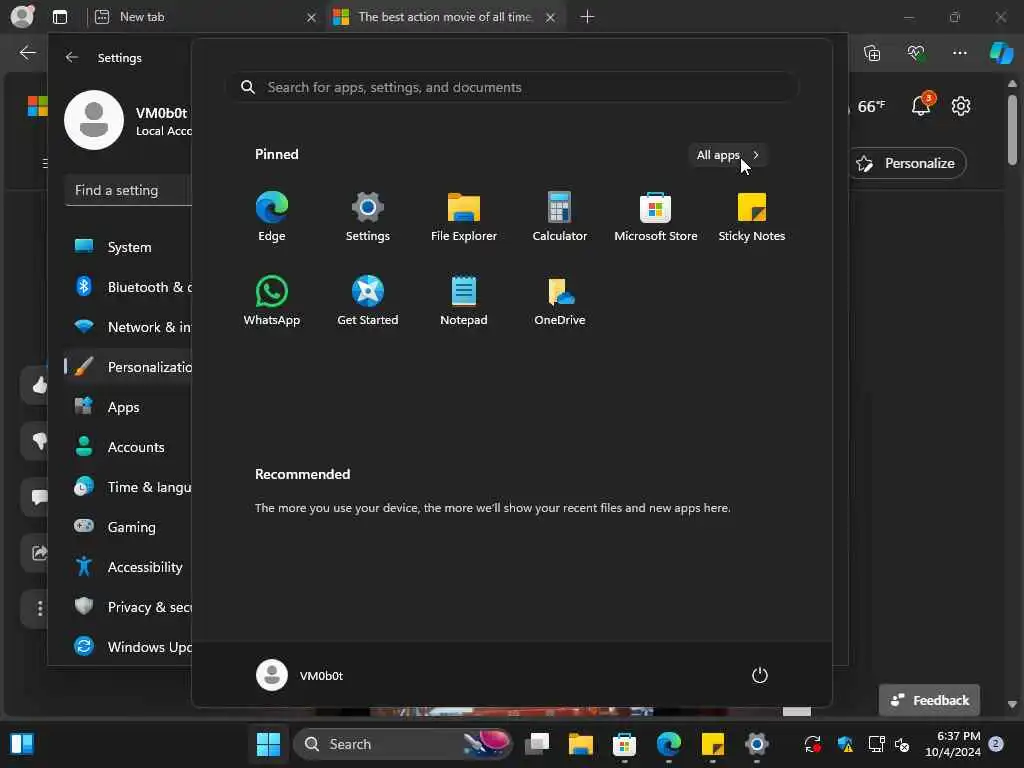
Task: Open Edge Settings and more menu
Action: click(x=959, y=53)
